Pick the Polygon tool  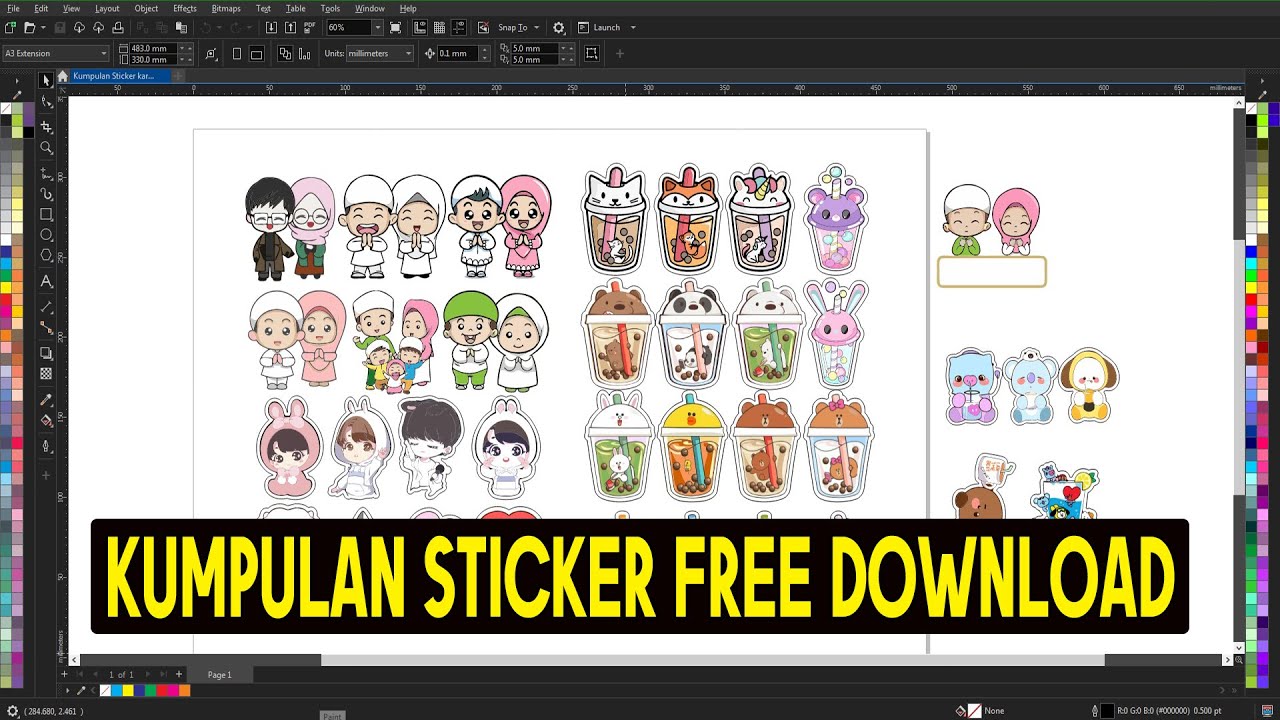pyautogui.click(x=46, y=256)
